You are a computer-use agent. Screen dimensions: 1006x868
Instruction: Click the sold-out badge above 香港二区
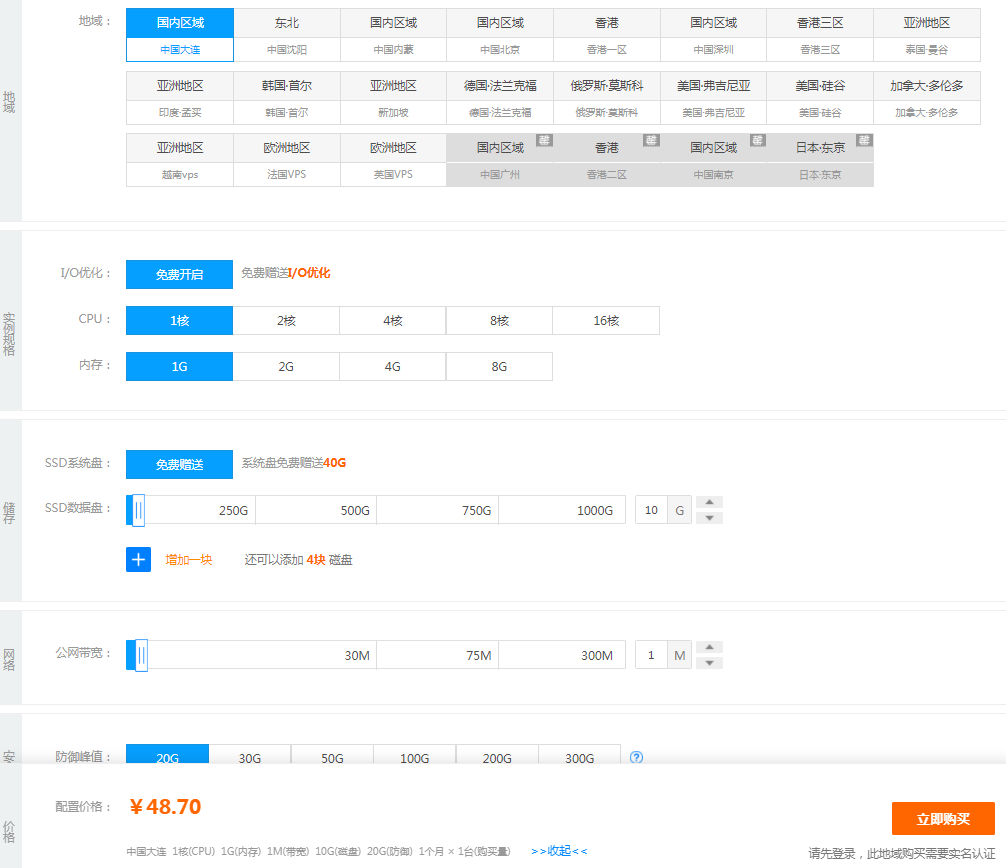(x=650, y=141)
